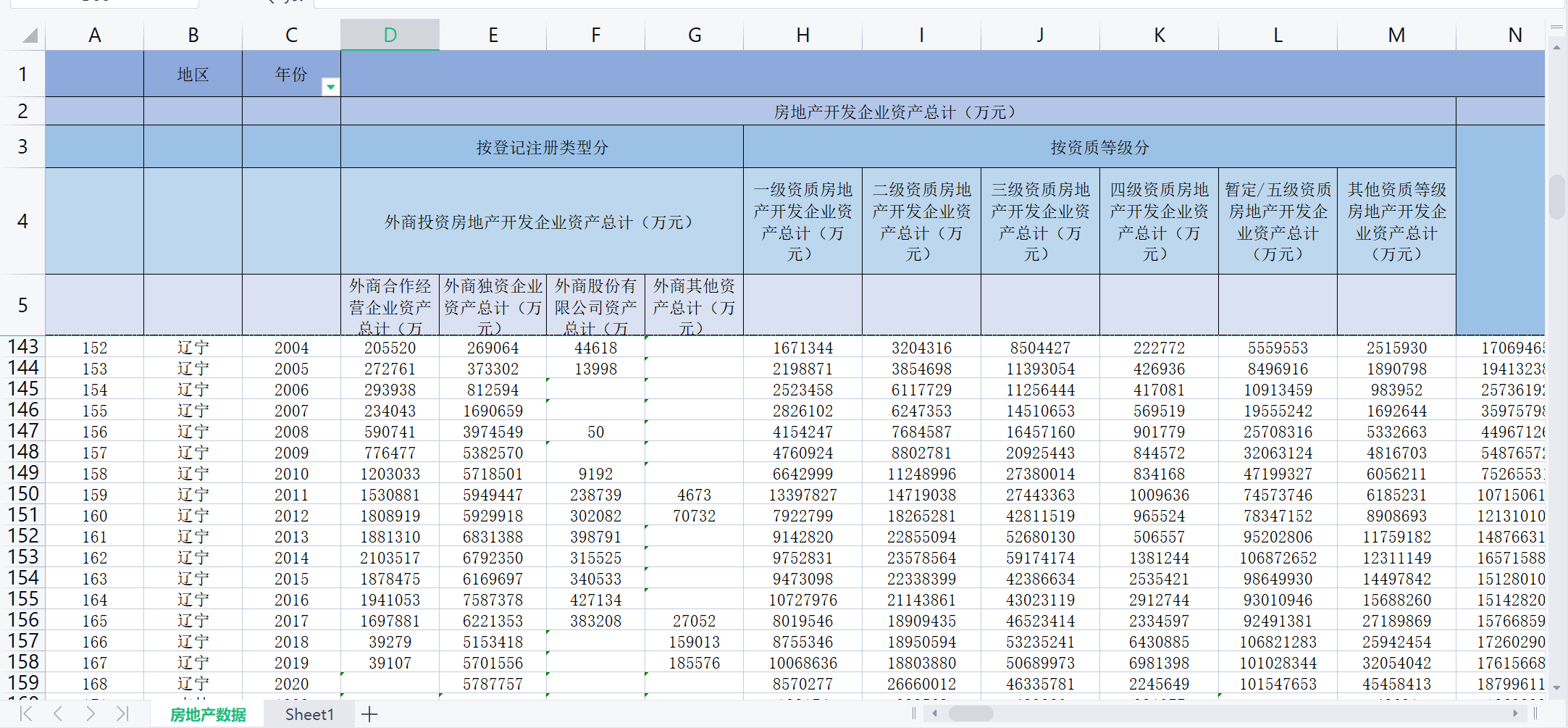
Task: Click the horizontal scrollbar right arrow
Action: point(1515,714)
